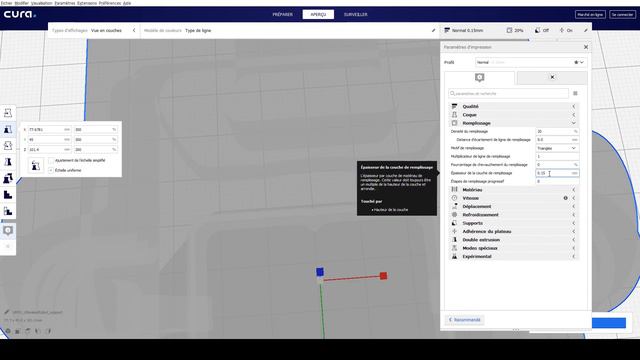
Task: Click the Multiplicateur de ligne de remplissage field
Action: [557, 156]
